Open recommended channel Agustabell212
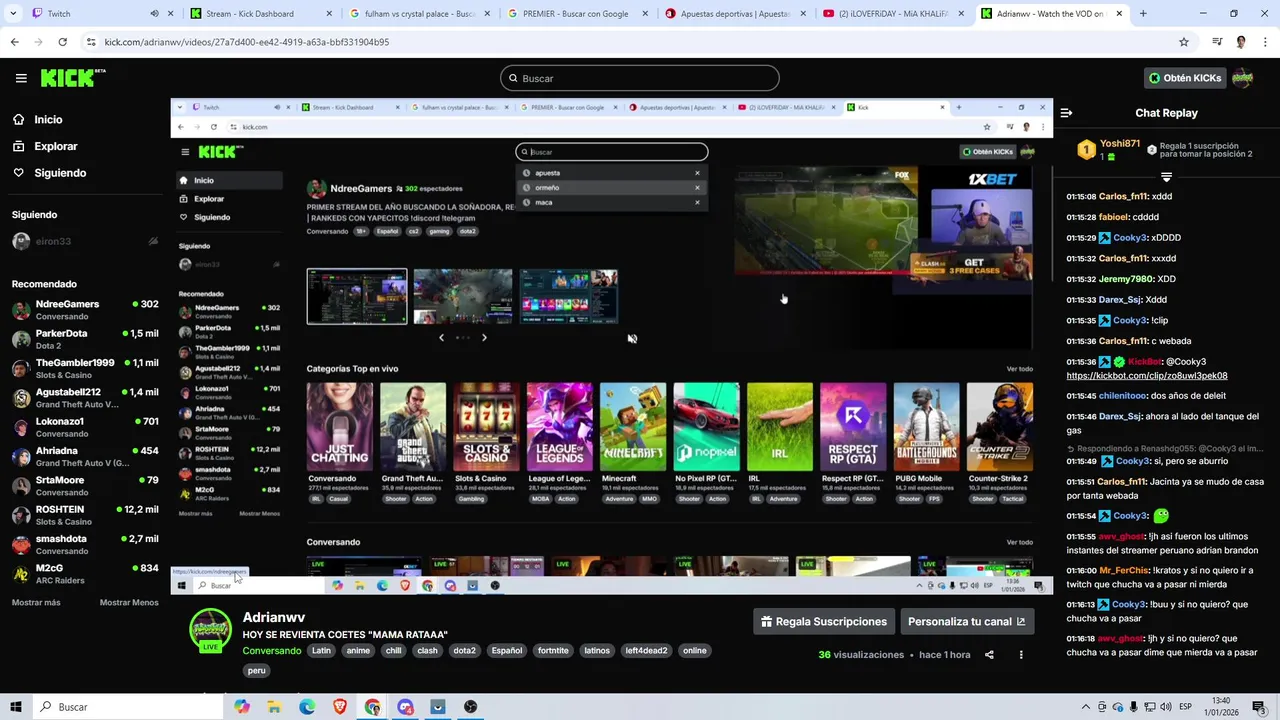Image resolution: width=1280 pixels, height=720 pixels. (85, 398)
